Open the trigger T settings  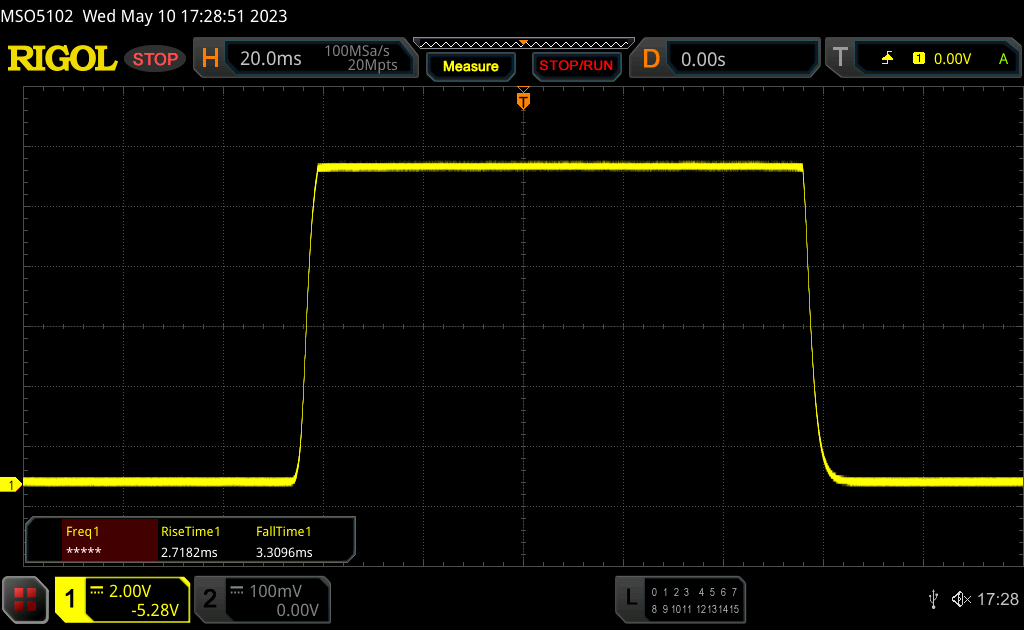click(x=840, y=57)
